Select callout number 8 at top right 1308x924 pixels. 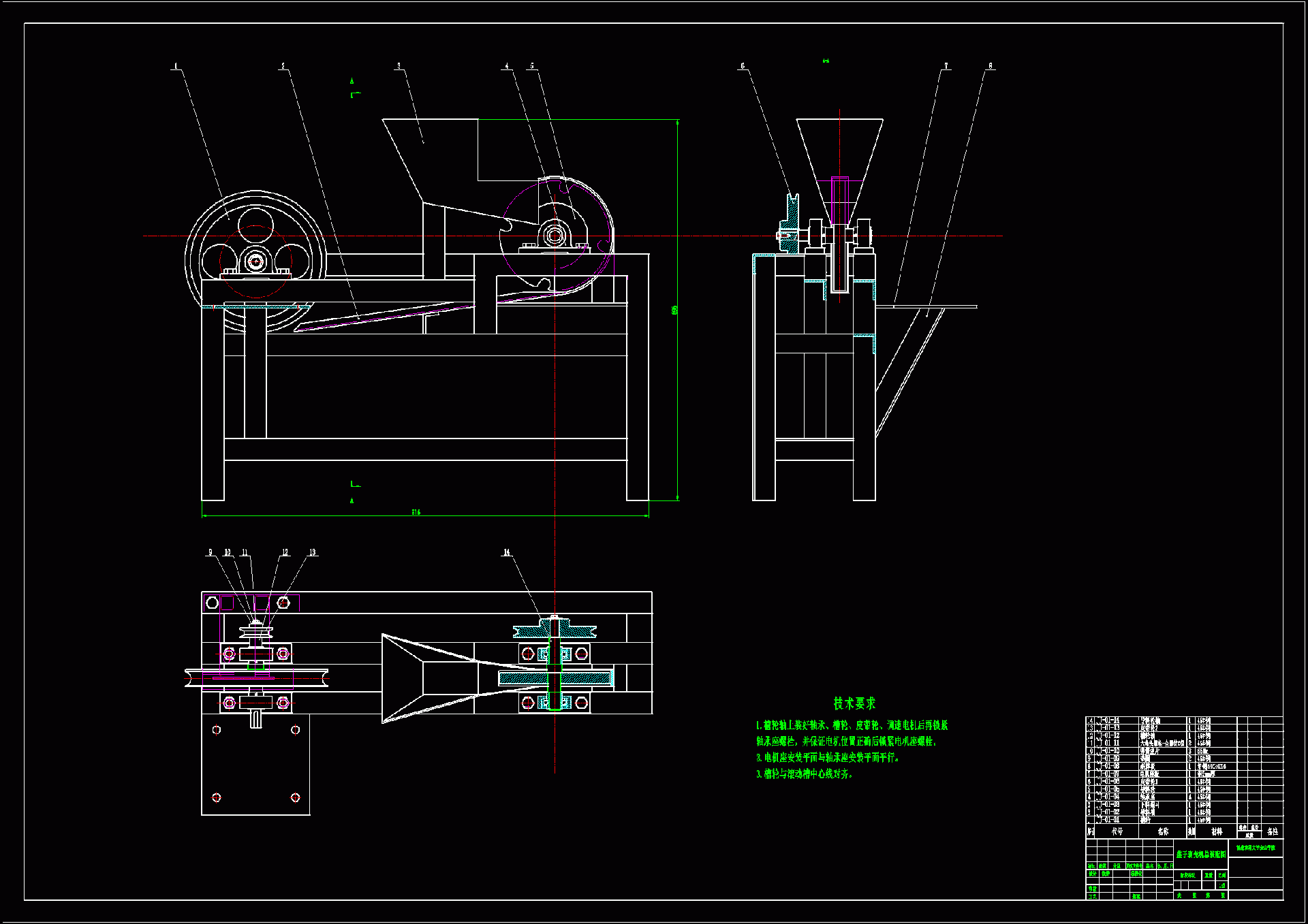coord(991,66)
